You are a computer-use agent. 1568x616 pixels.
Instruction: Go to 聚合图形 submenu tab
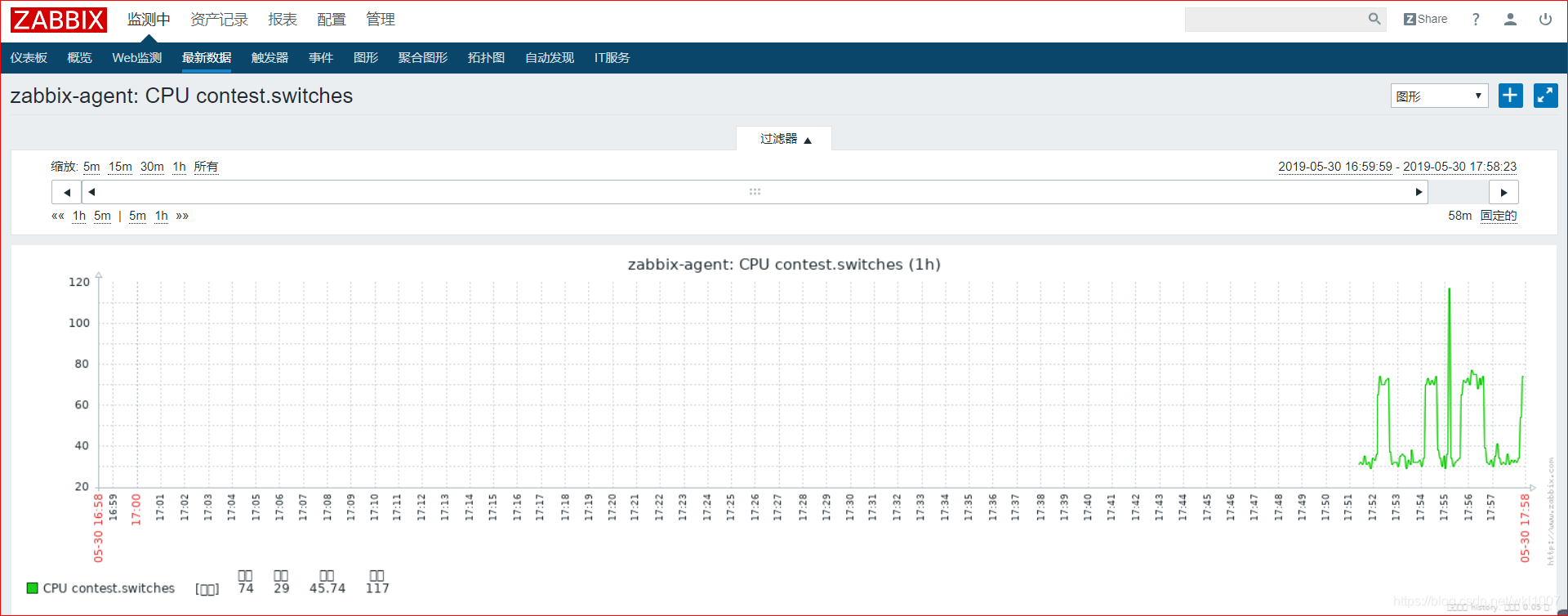(423, 58)
